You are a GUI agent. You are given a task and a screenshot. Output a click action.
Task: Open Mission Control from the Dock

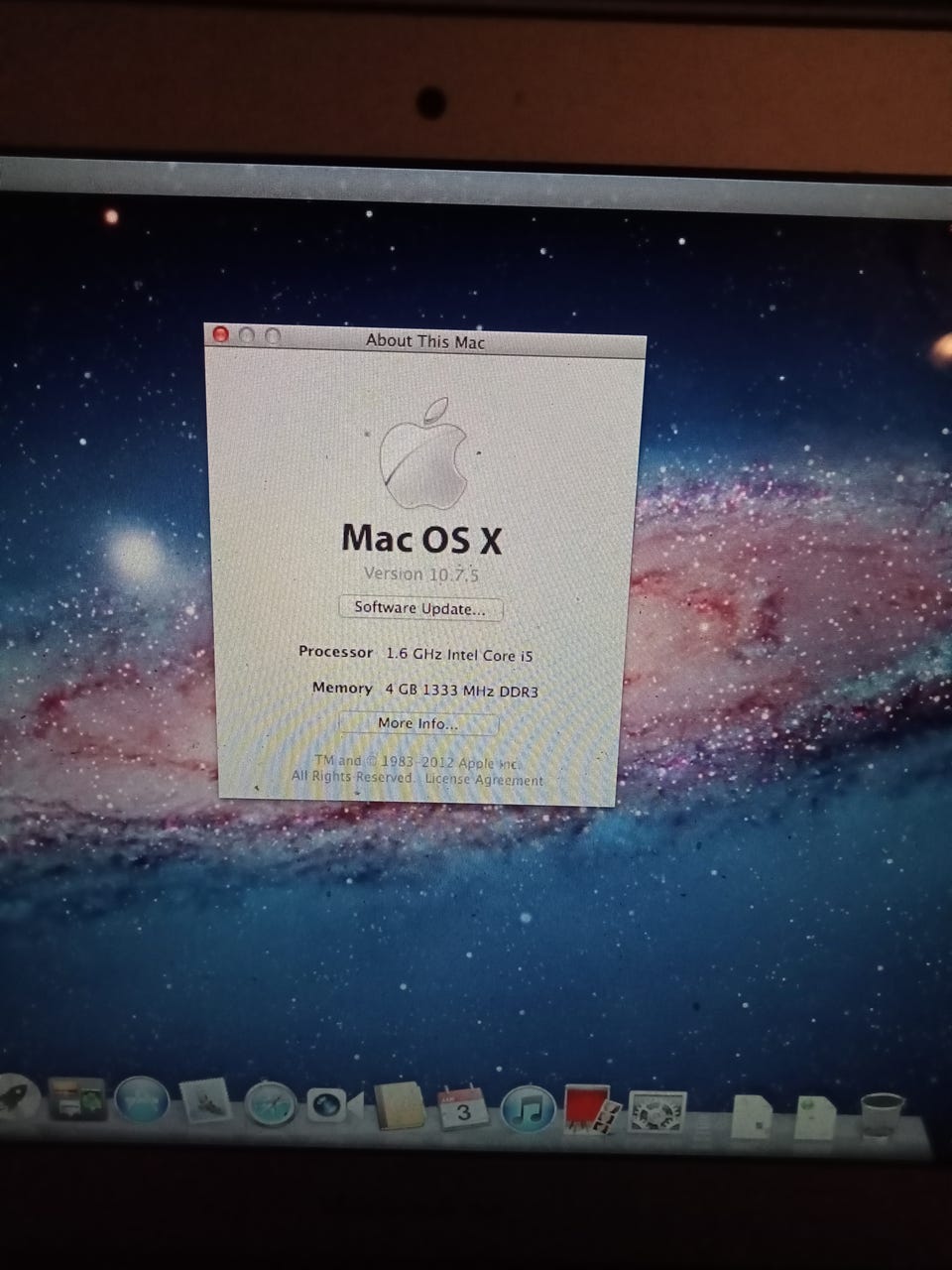(x=76, y=1098)
